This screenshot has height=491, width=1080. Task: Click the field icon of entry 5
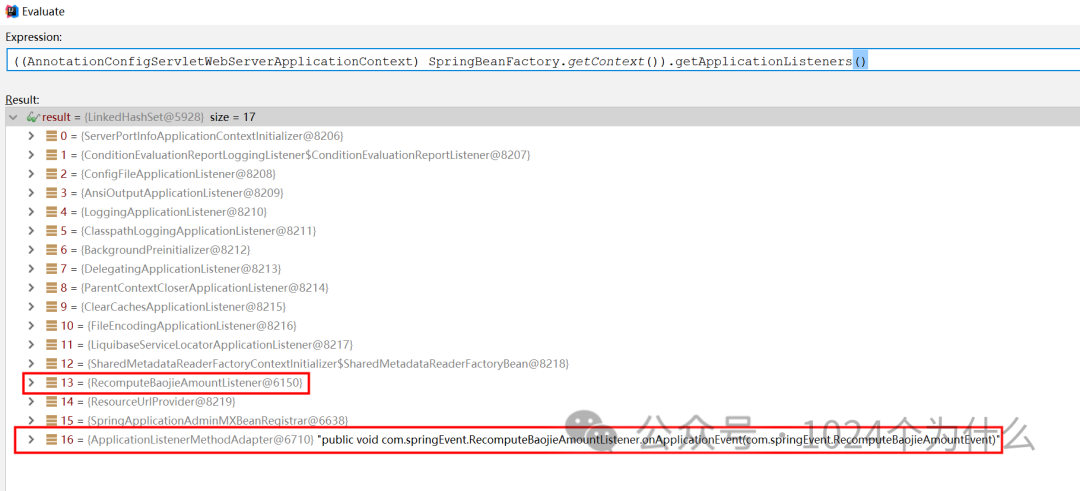pos(52,230)
